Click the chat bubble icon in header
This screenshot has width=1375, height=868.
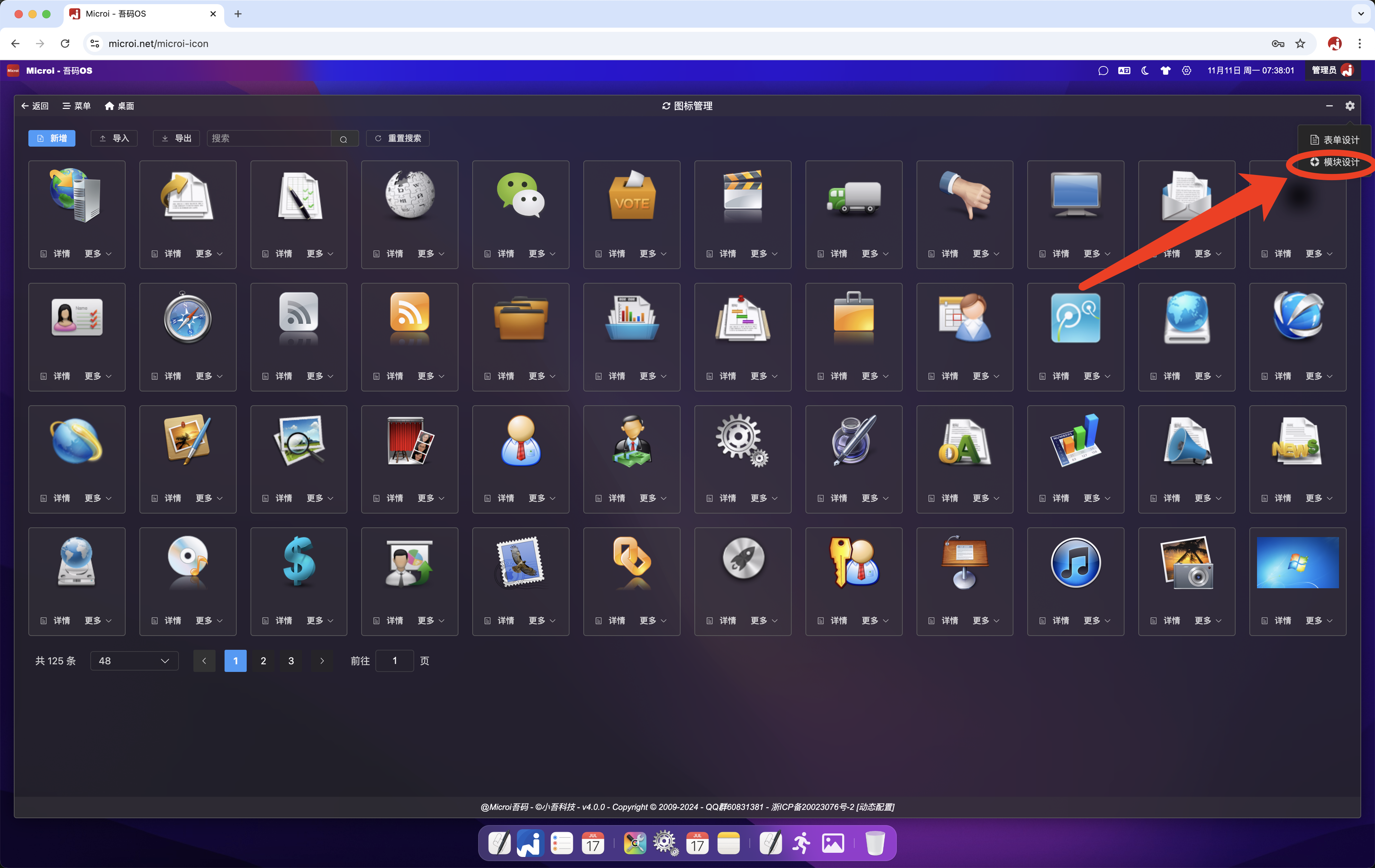[x=1103, y=71]
